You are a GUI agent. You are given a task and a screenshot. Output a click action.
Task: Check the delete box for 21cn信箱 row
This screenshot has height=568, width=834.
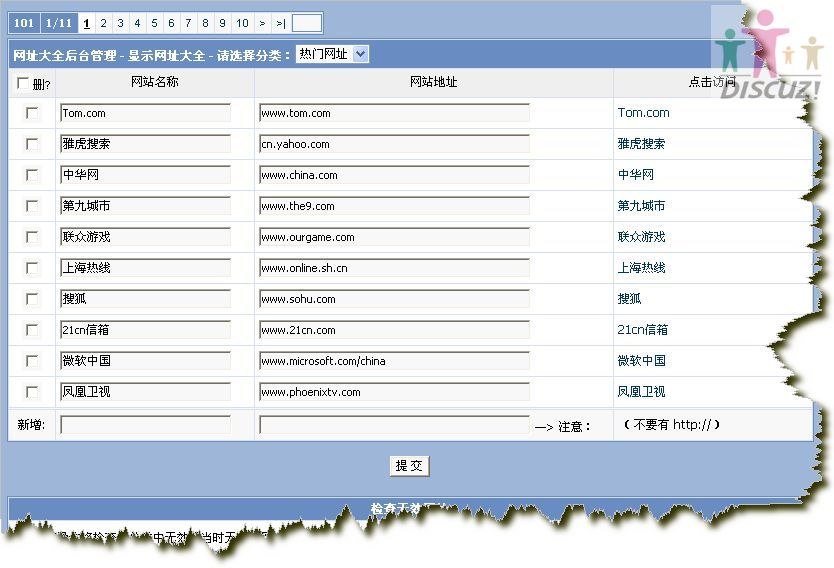coord(32,330)
